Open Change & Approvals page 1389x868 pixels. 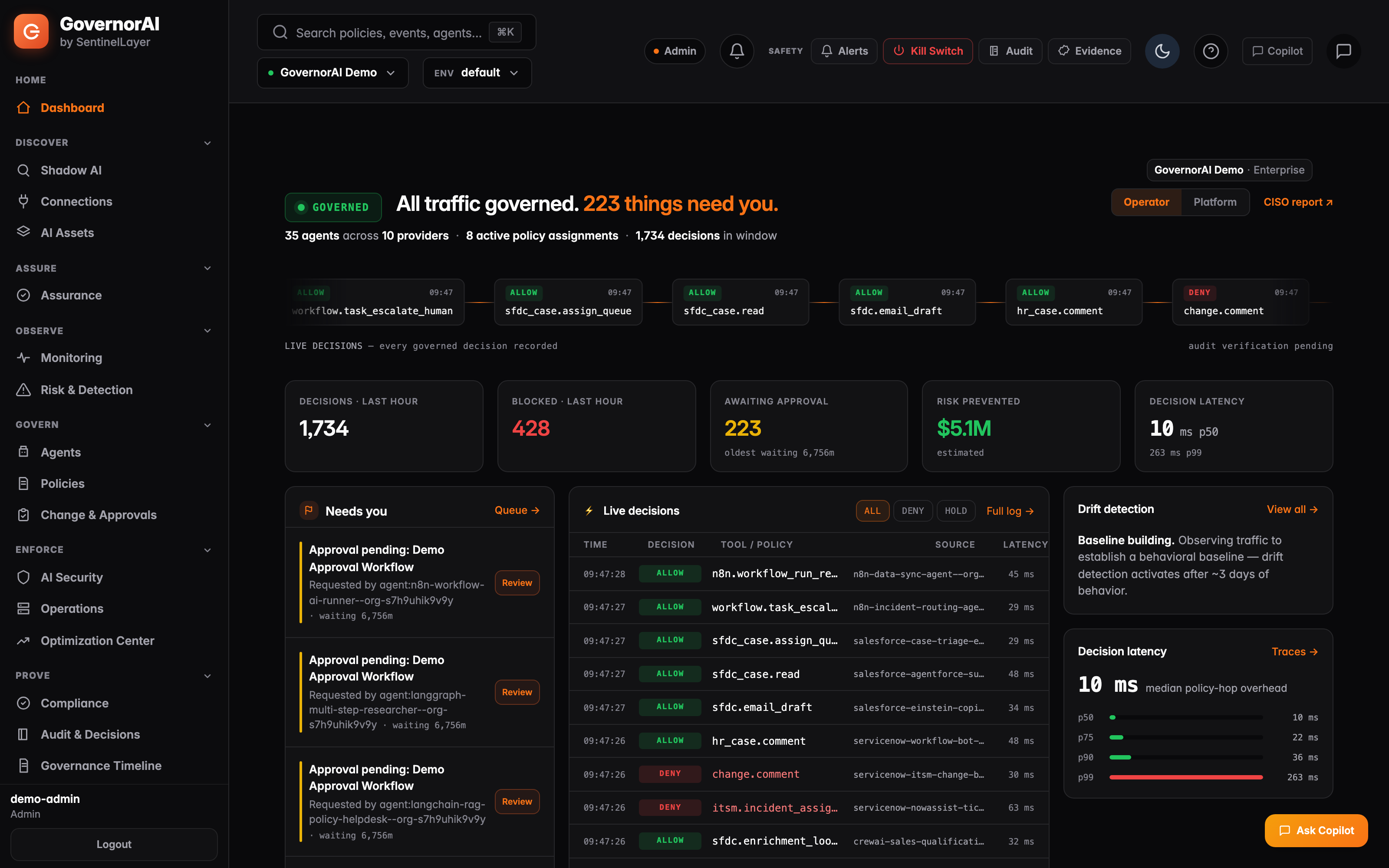114,515
